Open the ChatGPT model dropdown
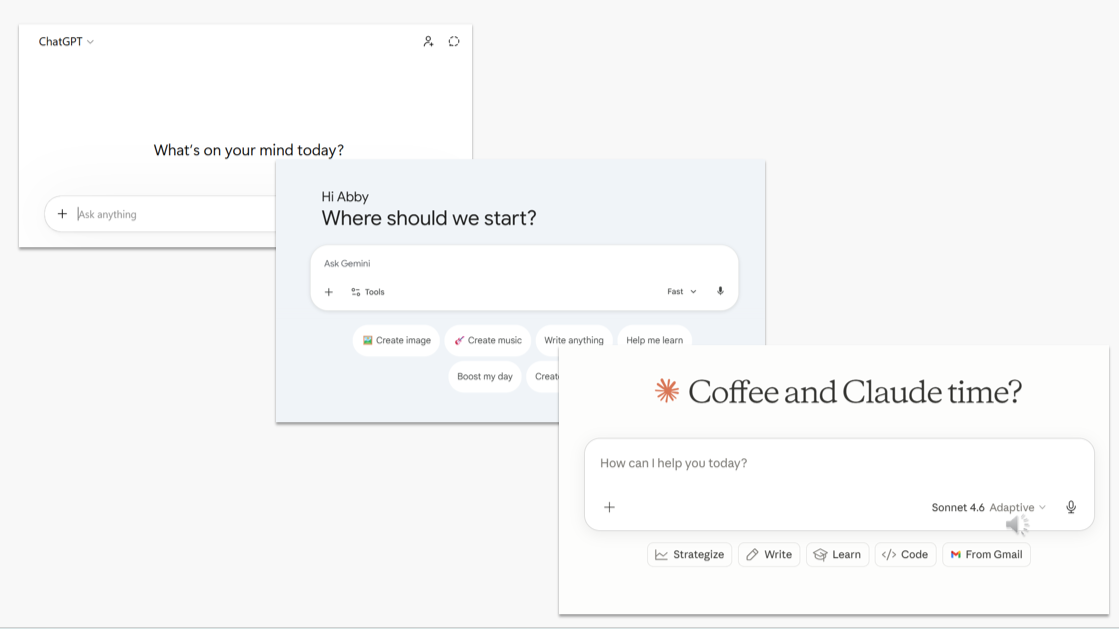The width and height of the screenshot is (1119, 629). click(x=66, y=41)
